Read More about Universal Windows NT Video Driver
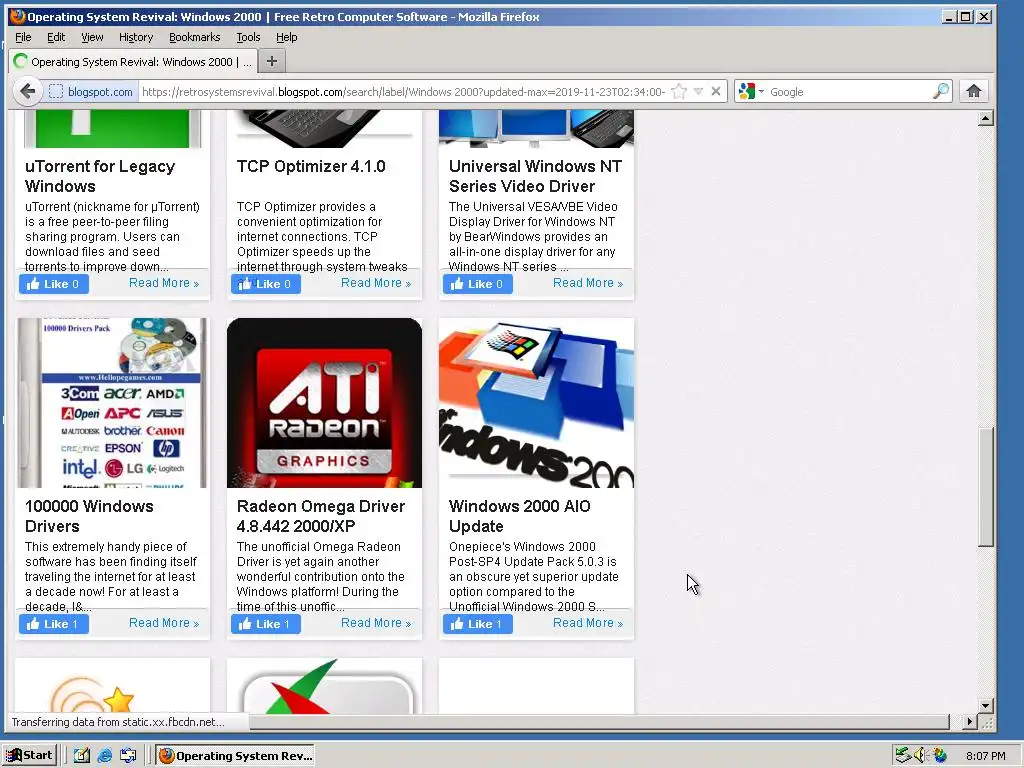This screenshot has width=1024, height=768. point(588,283)
